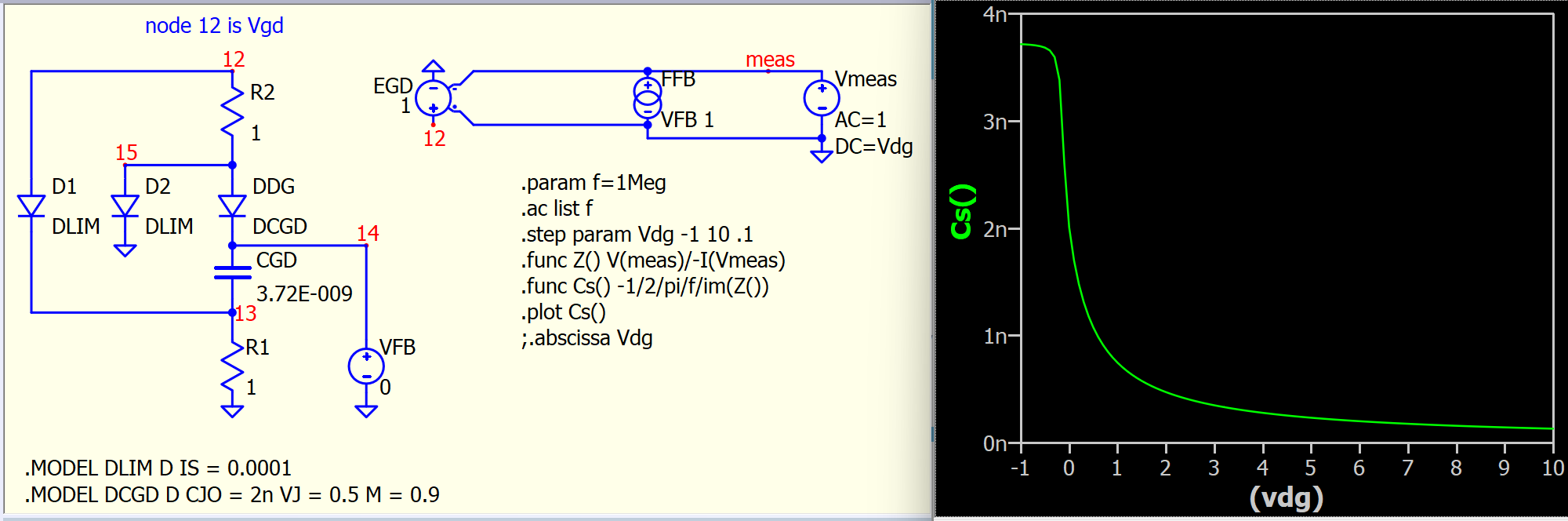Select the Vmeas voltage source symbol
The width and height of the screenshot is (1568, 521).
pyautogui.click(x=822, y=98)
